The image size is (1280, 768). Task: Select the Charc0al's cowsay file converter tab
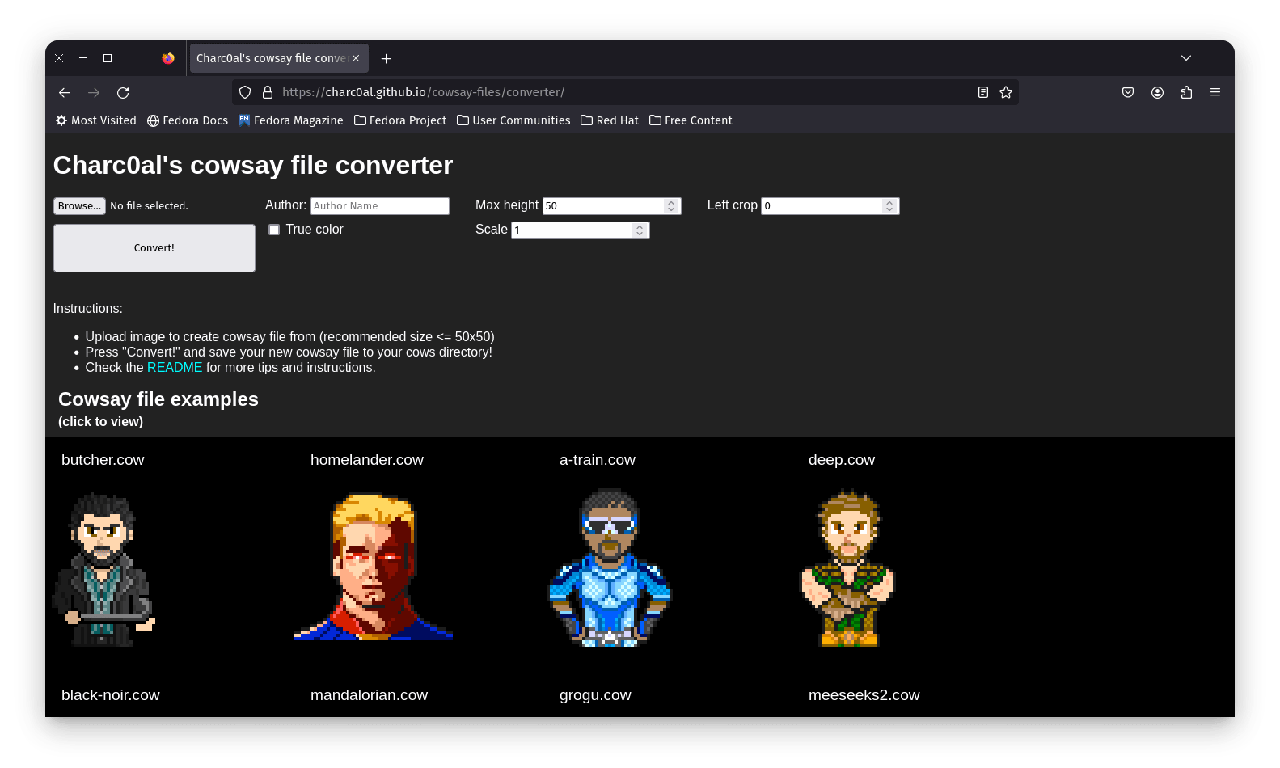(x=271, y=59)
